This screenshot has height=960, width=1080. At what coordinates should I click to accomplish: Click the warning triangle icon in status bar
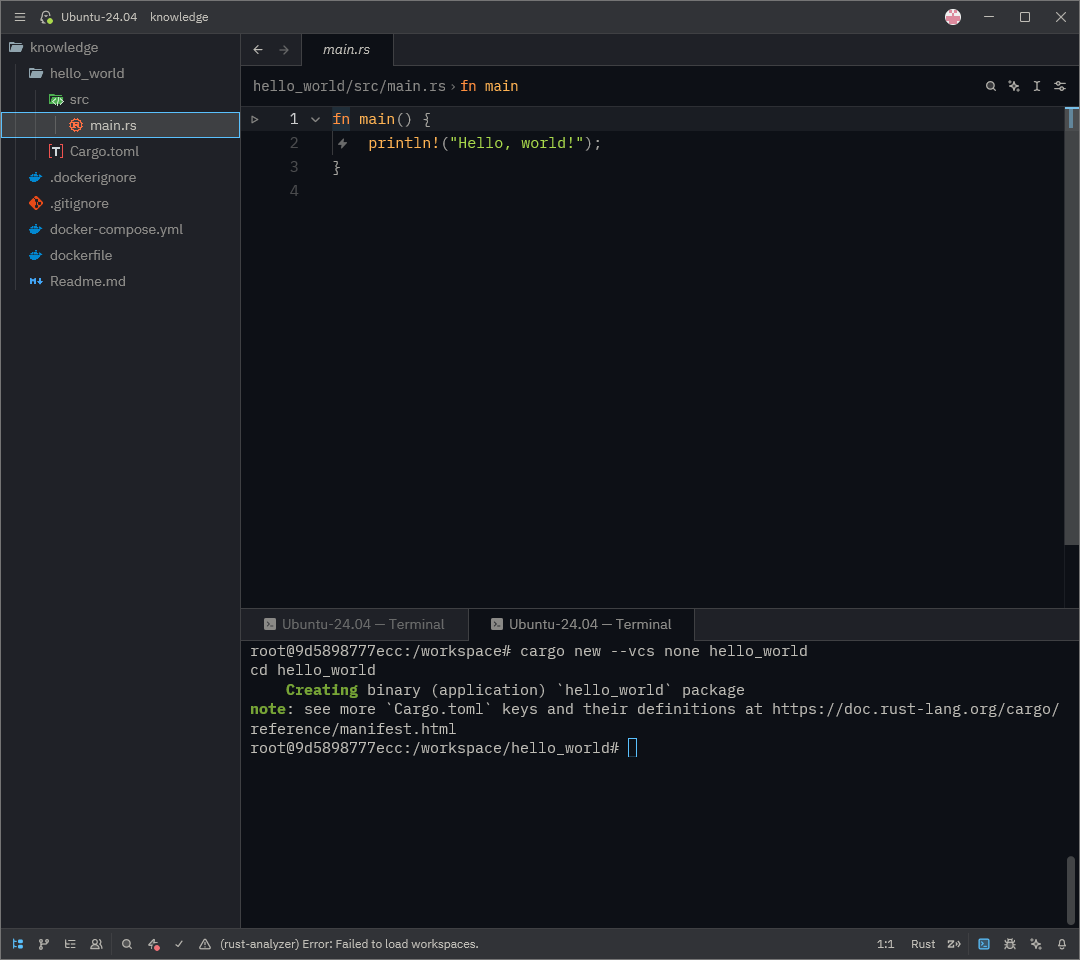pyautogui.click(x=205, y=944)
